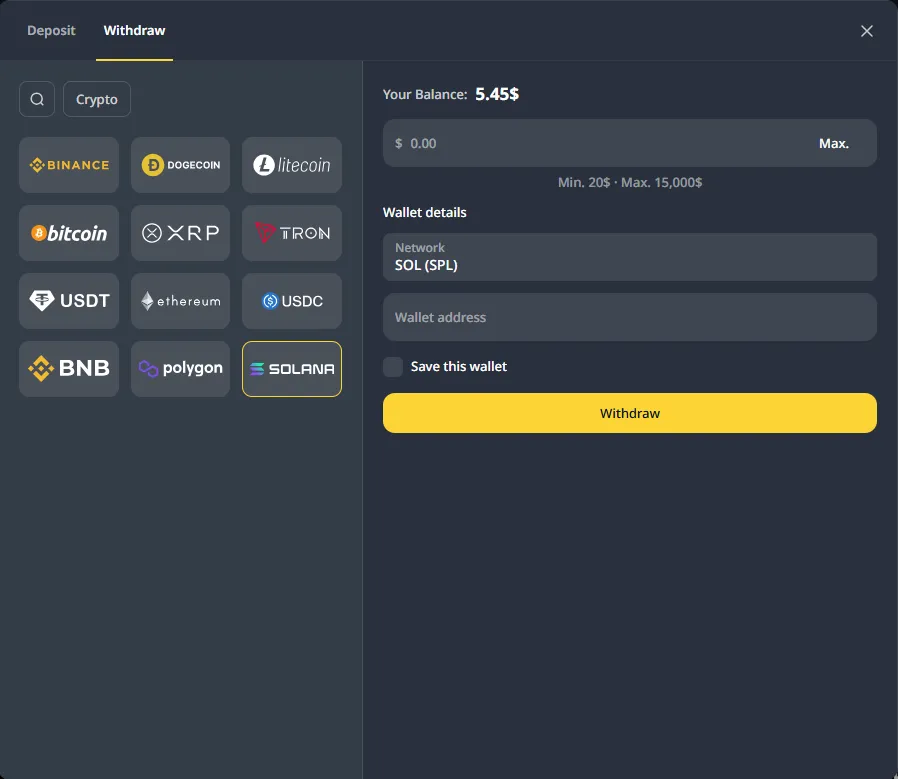This screenshot has width=898, height=779.
Task: Click the Wallet details heading
Action: (x=424, y=213)
